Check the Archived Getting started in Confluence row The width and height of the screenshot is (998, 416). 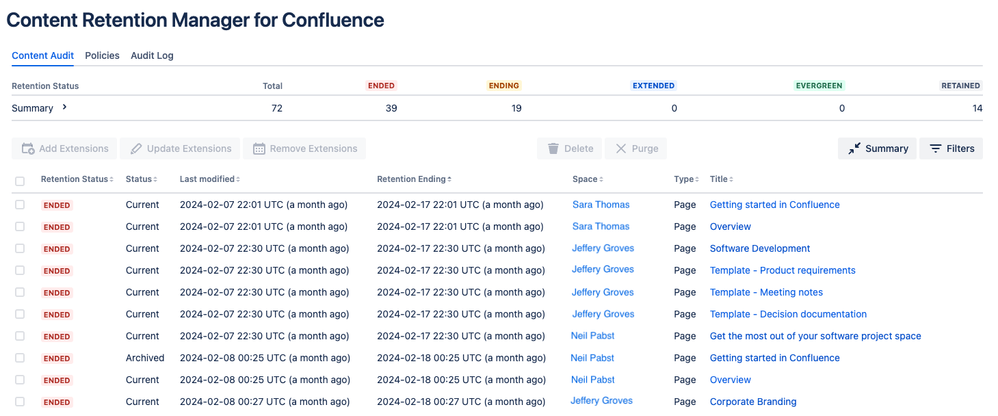tap(20, 358)
